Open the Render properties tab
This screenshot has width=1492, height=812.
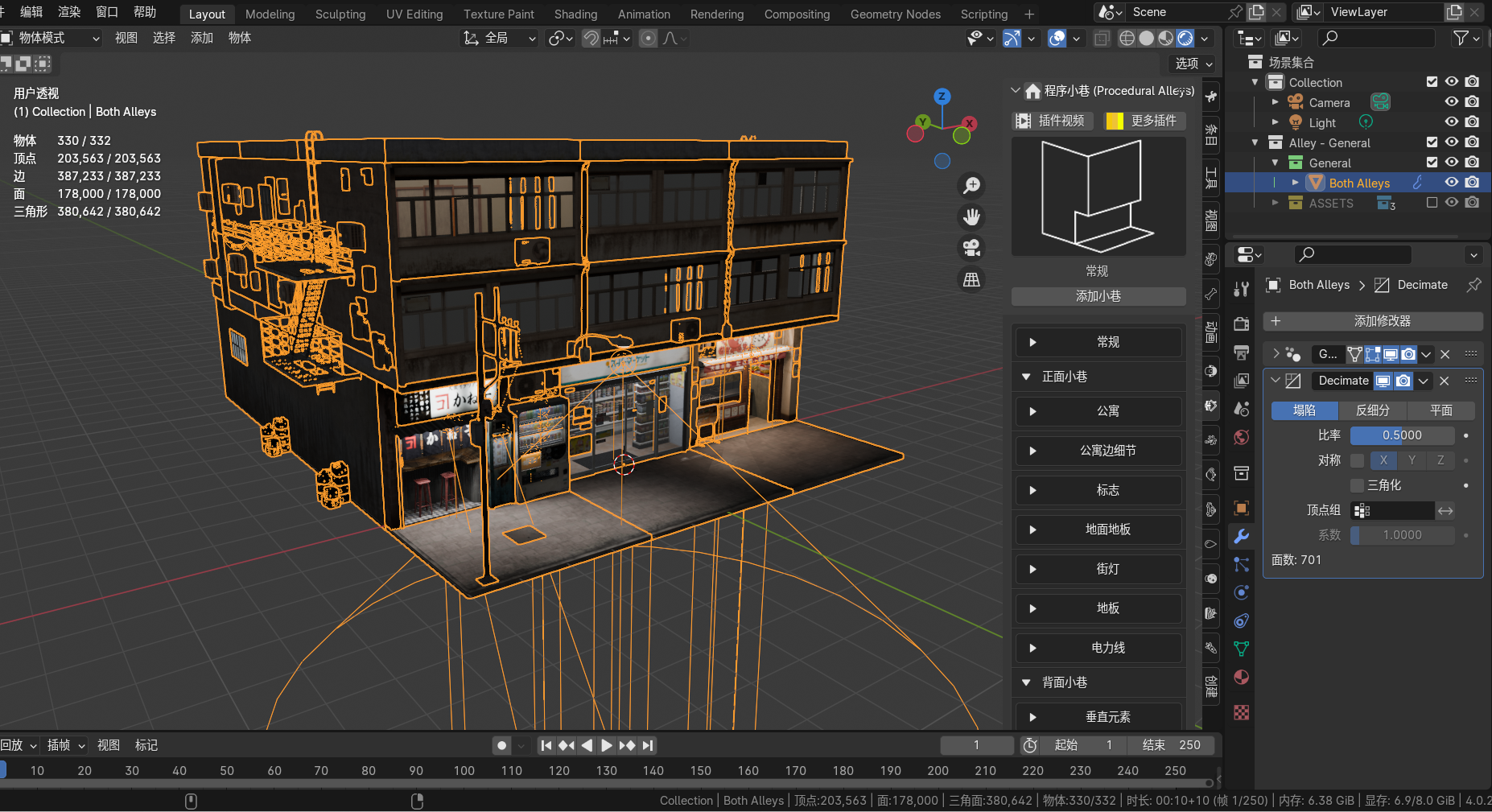coord(1242,324)
